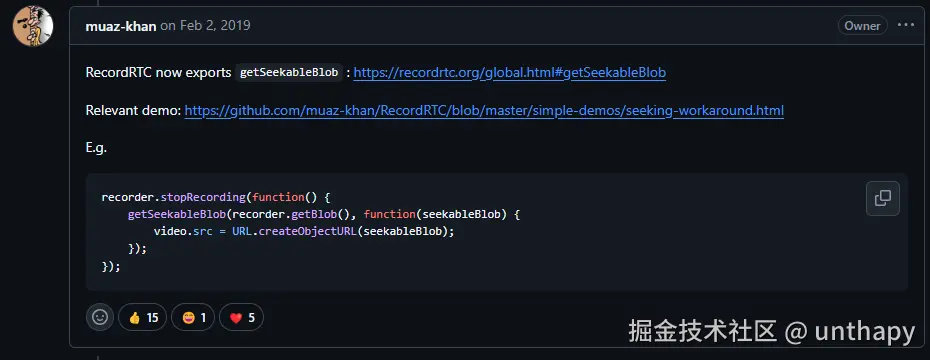930x360 pixels.
Task: Click the Owner badge
Action: coord(862,26)
